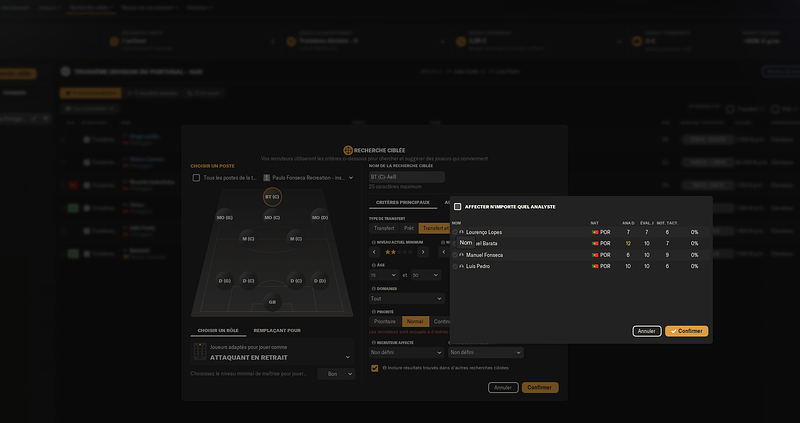The width and height of the screenshot is (800, 423).
Task: Switch to the Critères principaux tab
Action: coord(403,203)
